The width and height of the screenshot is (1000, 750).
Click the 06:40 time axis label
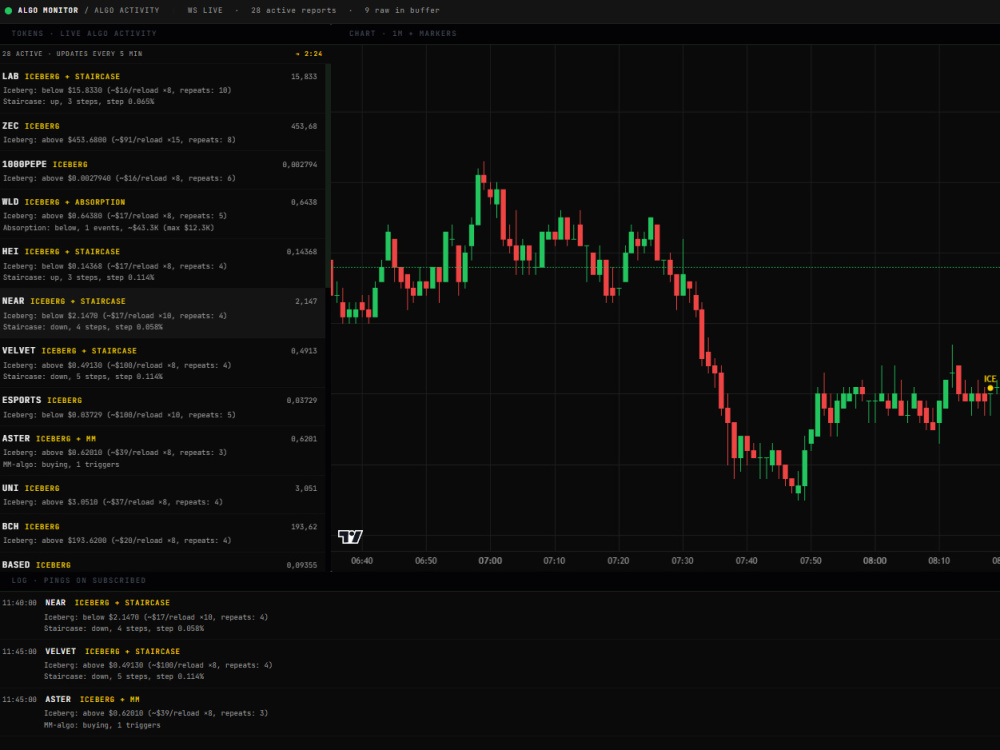pos(362,561)
